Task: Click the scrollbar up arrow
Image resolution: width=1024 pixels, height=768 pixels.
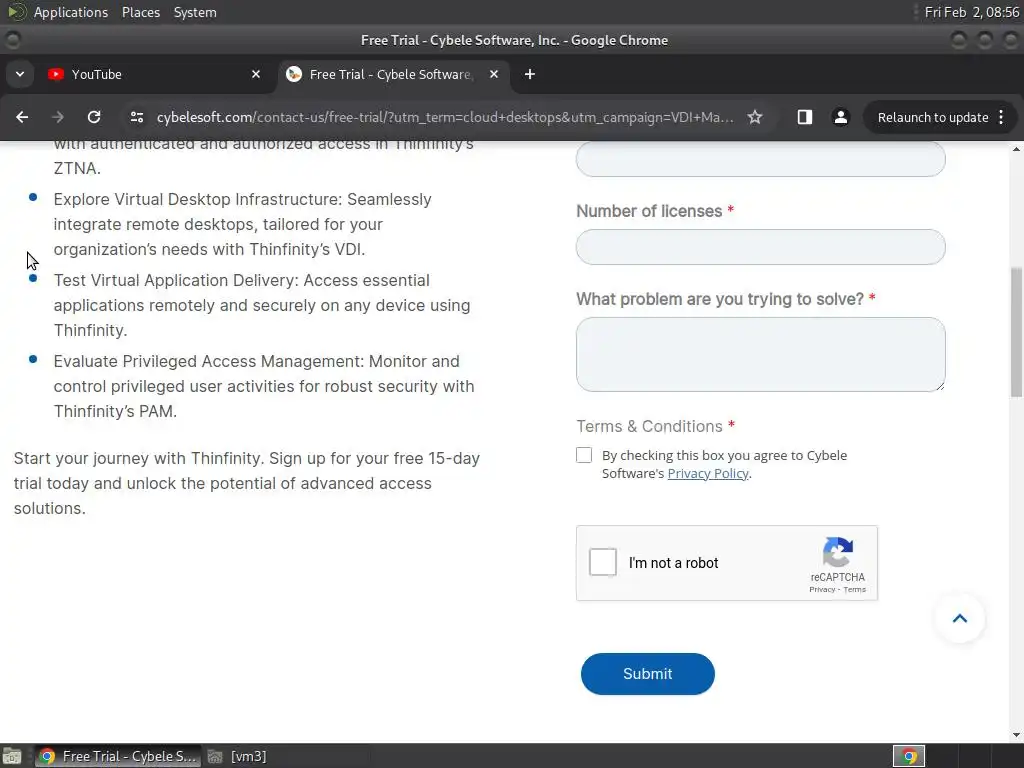Action: point(1016,149)
